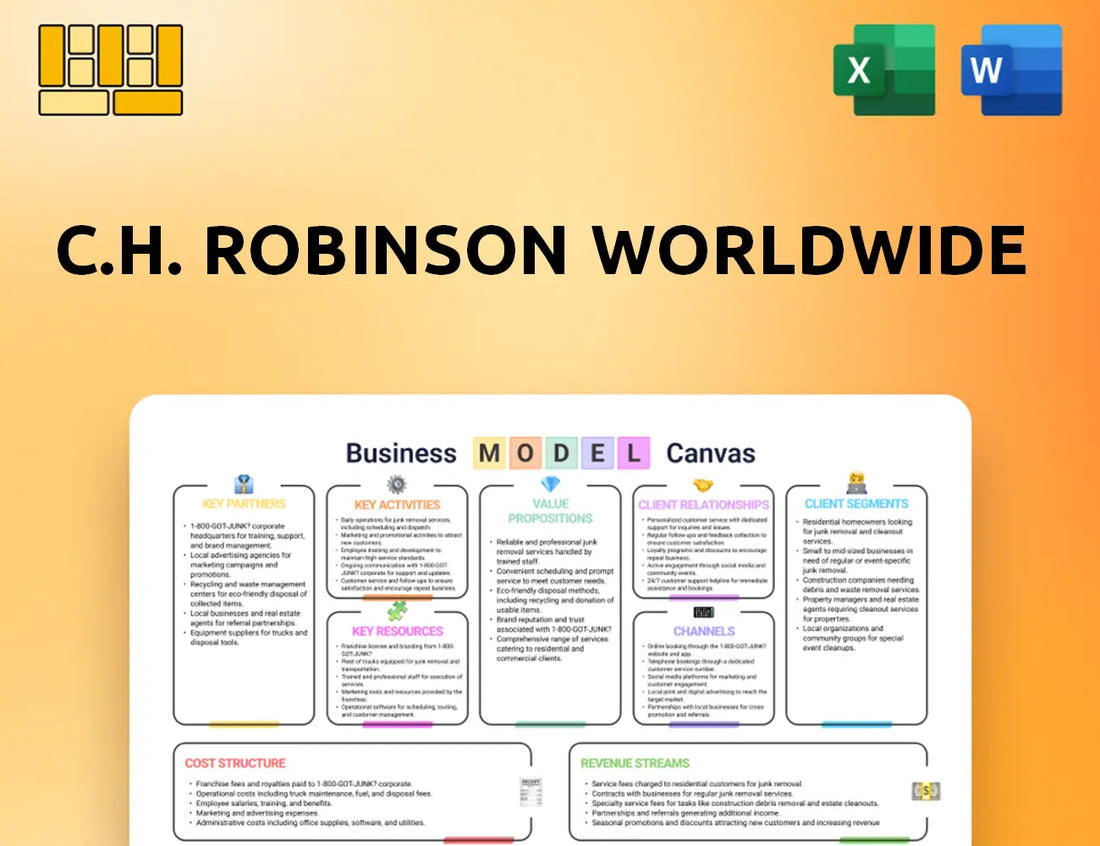Image resolution: width=1100 pixels, height=846 pixels.
Task: Click the receipt icon in Cost Structure
Action: (x=530, y=792)
